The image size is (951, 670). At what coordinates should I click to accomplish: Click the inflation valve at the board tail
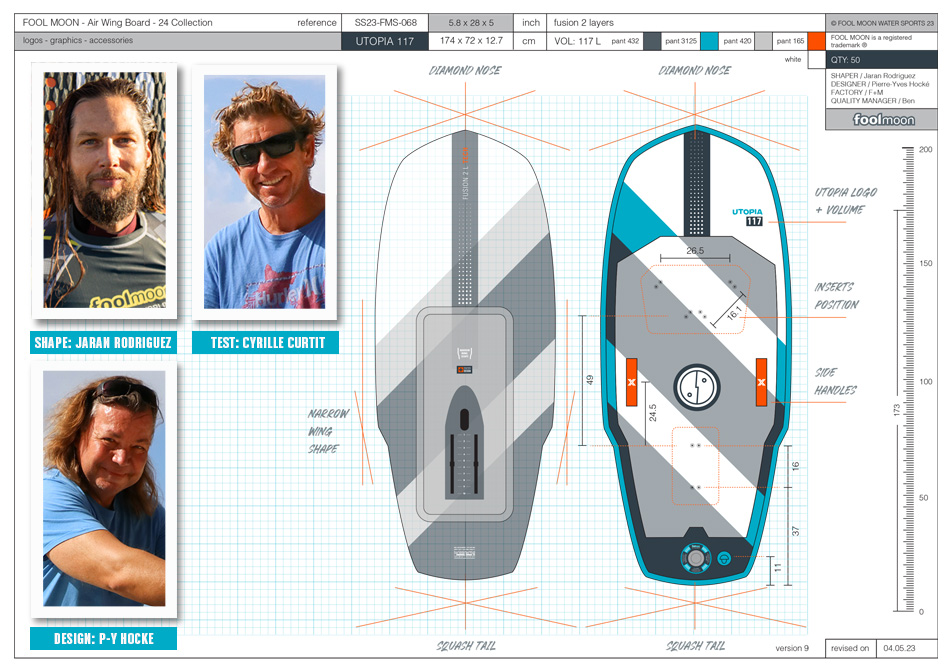point(696,557)
